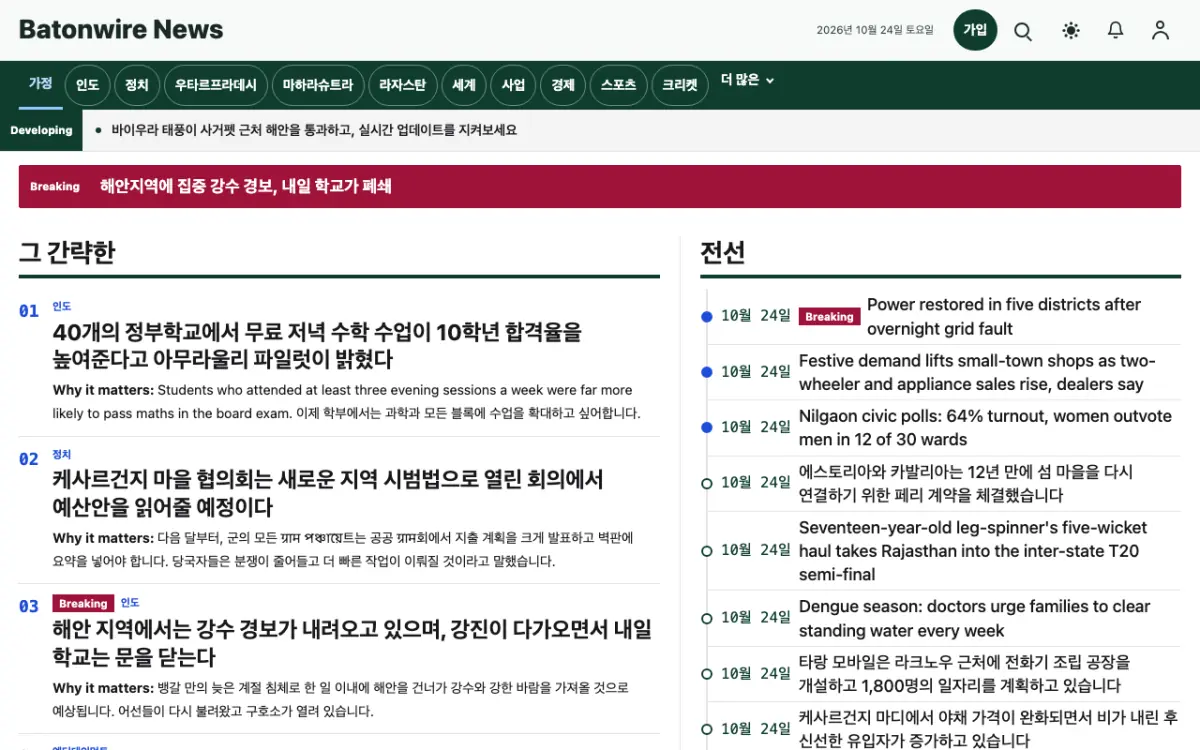This screenshot has height=750, width=1200.
Task: Open story 01 about 40개의 정부학교
Action: click(317, 345)
